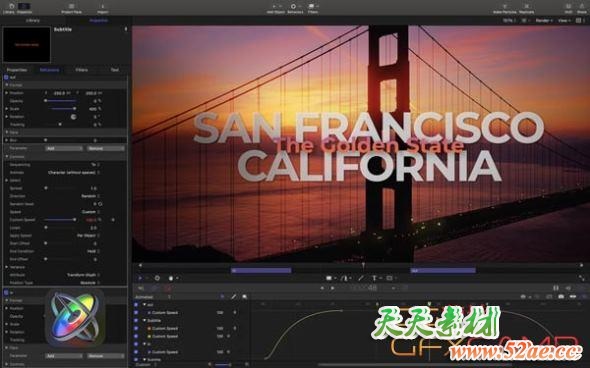Open the Attribute Transform Glyph dropdown
Viewport: 590px width, 368px height.
[83, 275]
